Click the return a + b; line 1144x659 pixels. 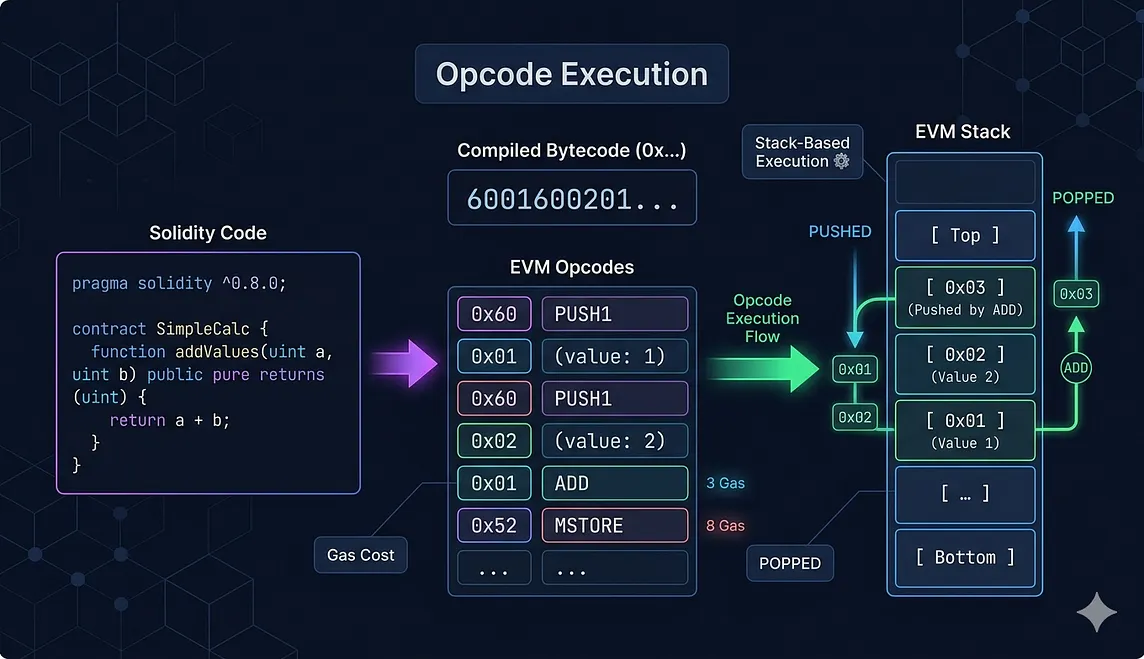tap(169, 420)
